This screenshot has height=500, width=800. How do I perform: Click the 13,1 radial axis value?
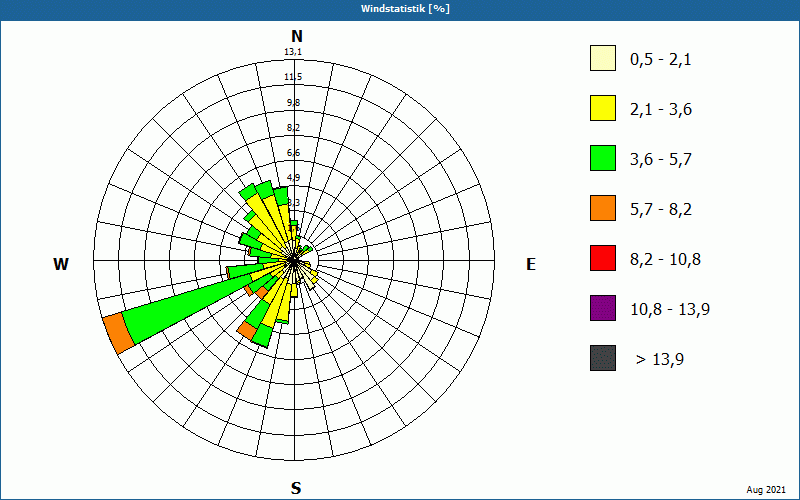(293, 52)
